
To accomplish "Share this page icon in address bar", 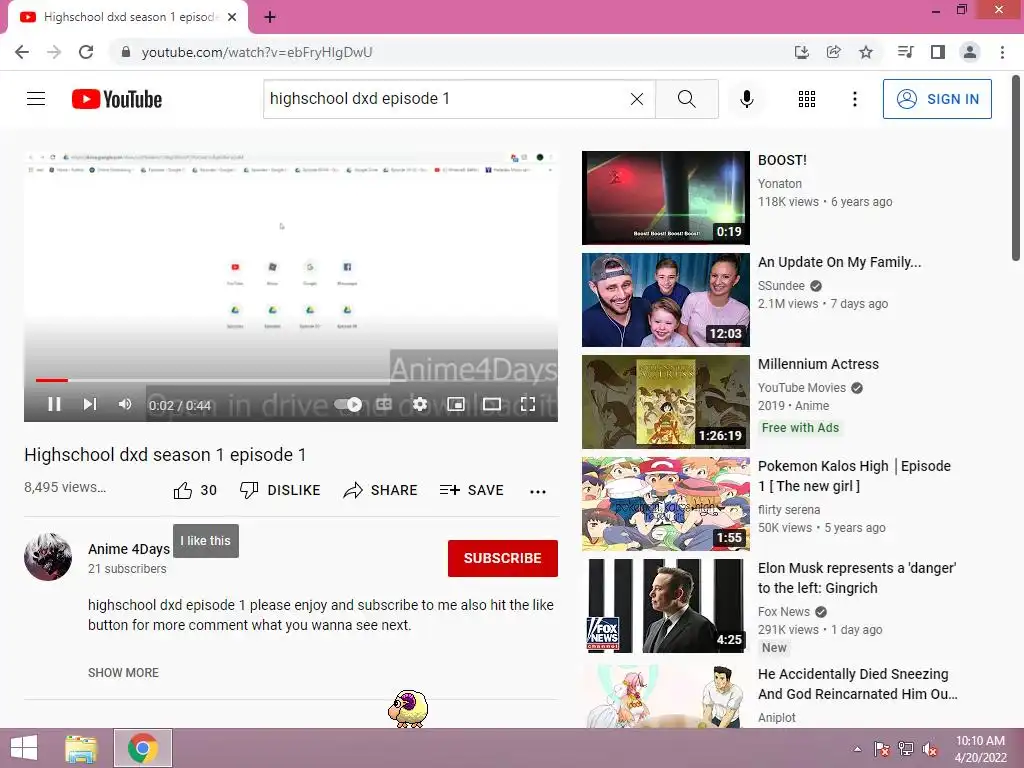I will [x=833, y=52].
